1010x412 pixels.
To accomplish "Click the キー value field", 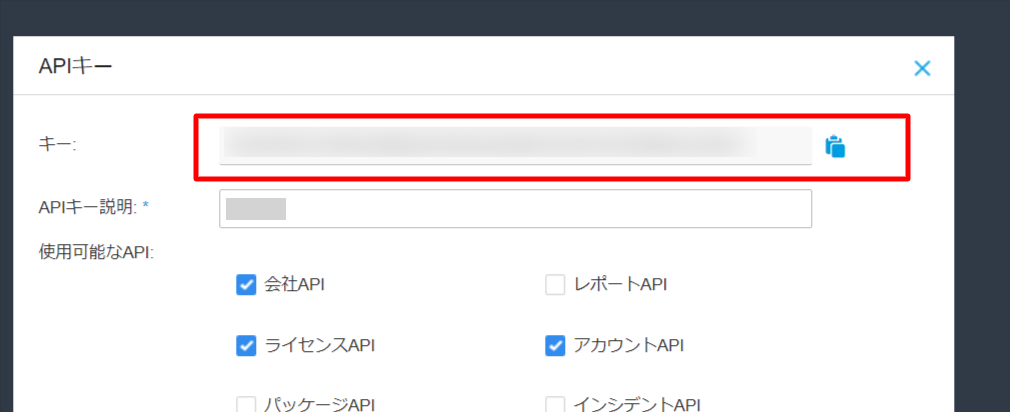I will [x=515, y=145].
